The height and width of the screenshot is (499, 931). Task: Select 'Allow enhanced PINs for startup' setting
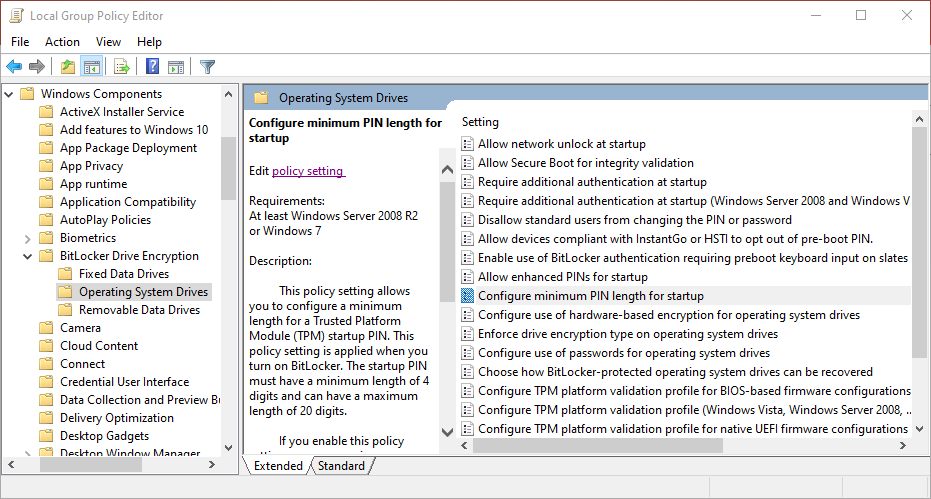pyautogui.click(x=562, y=277)
